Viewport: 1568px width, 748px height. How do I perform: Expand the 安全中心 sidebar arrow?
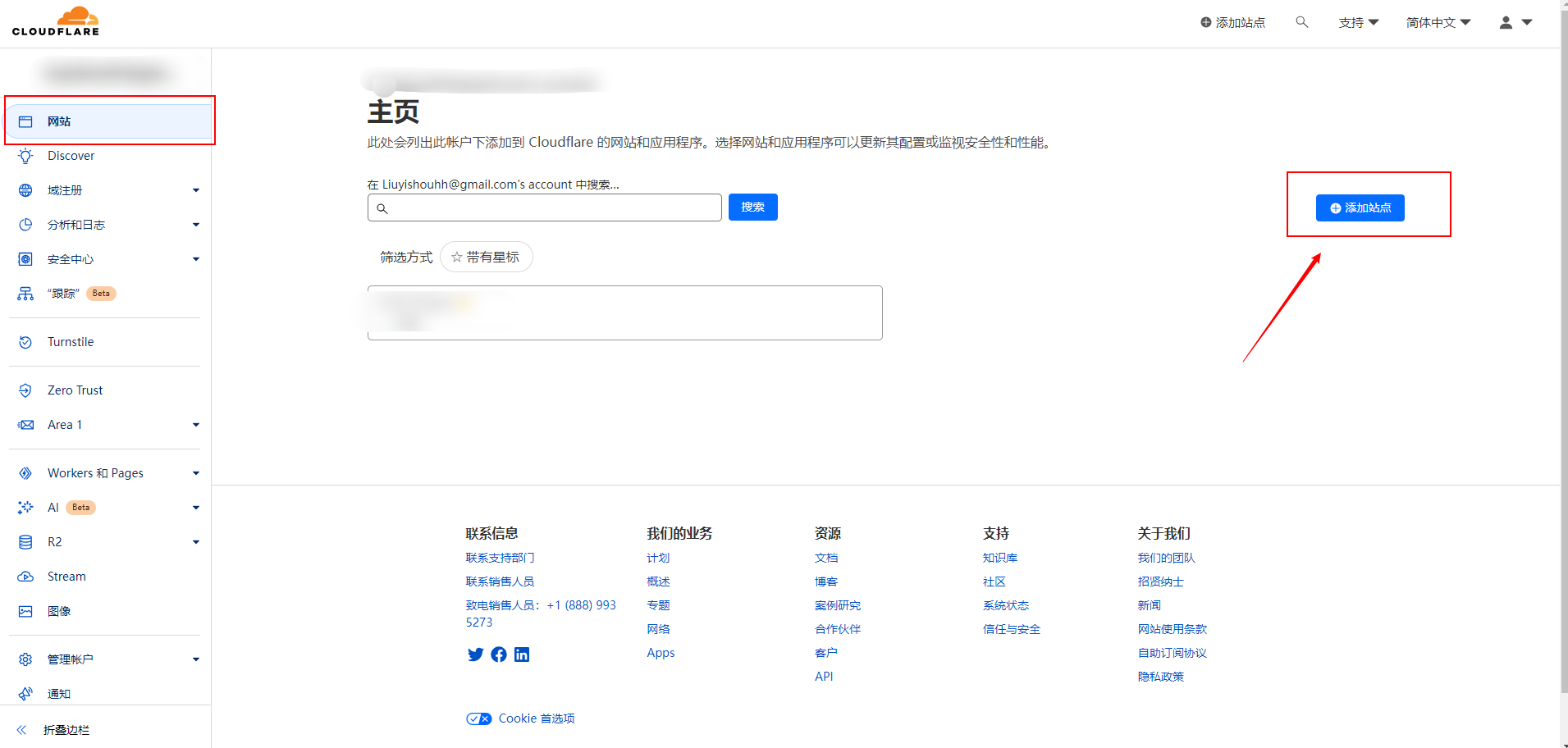pyautogui.click(x=196, y=259)
